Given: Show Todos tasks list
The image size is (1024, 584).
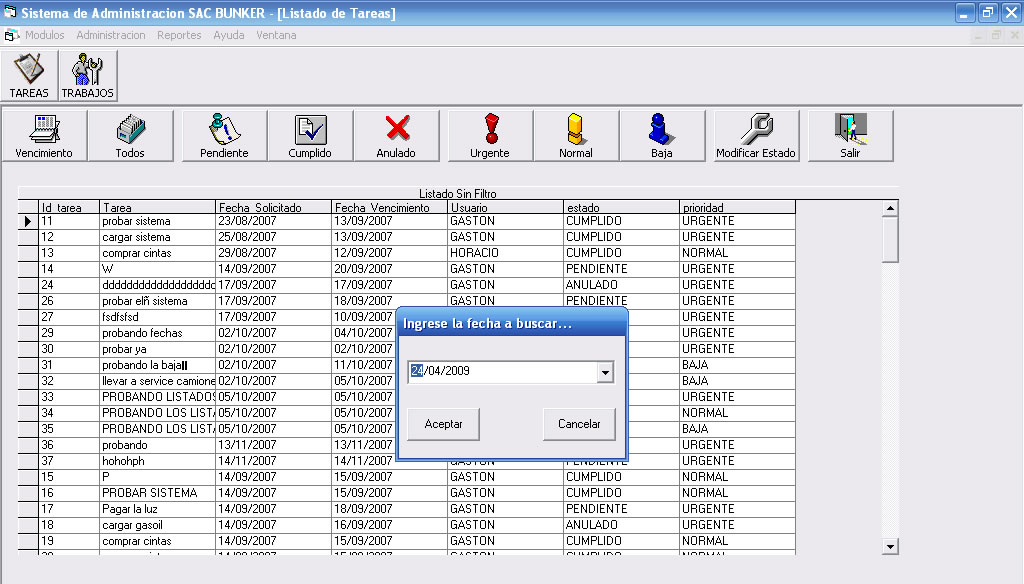Looking at the screenshot, I should click(130, 136).
